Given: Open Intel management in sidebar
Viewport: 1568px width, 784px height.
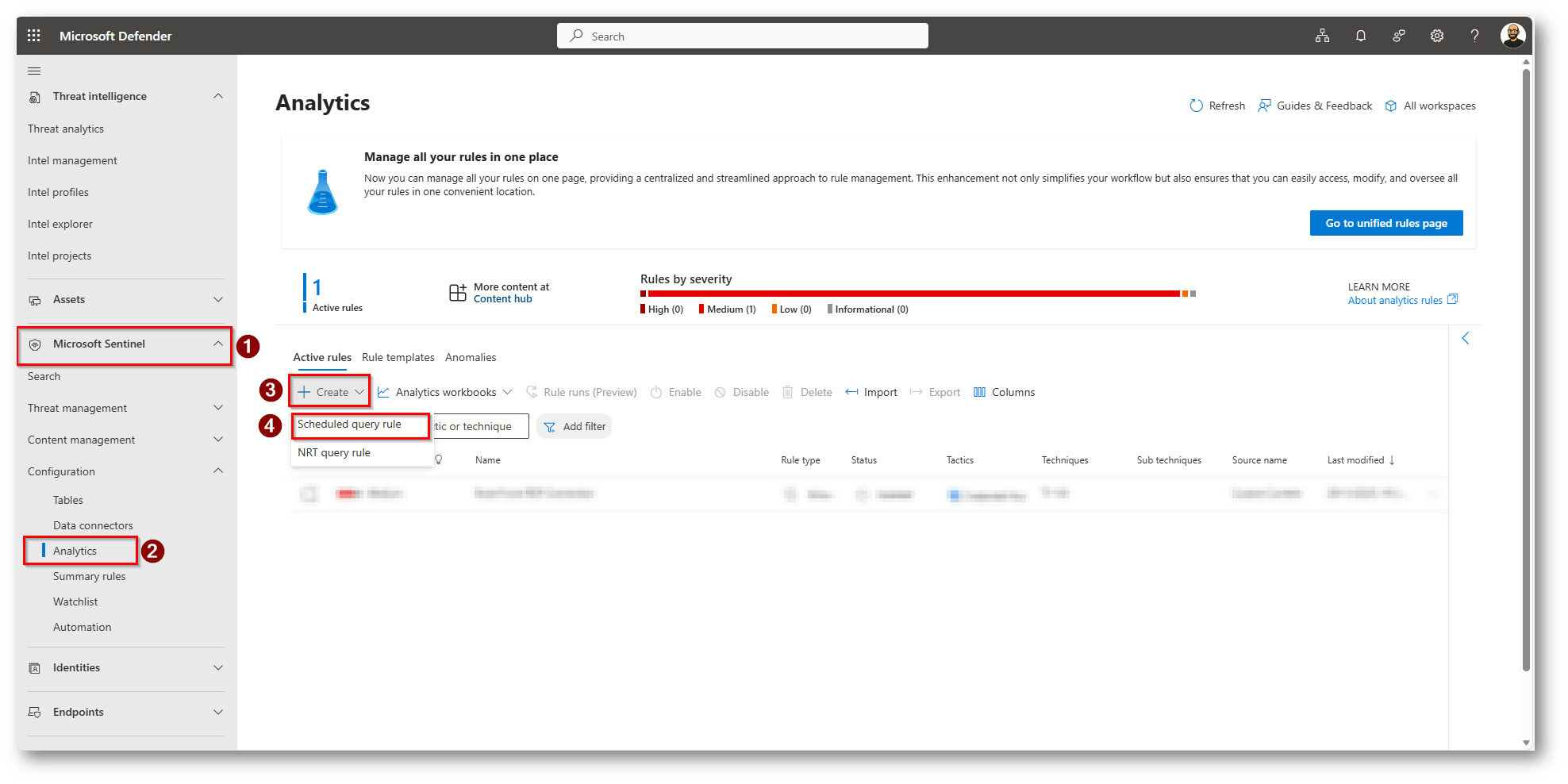Looking at the screenshot, I should 72,160.
